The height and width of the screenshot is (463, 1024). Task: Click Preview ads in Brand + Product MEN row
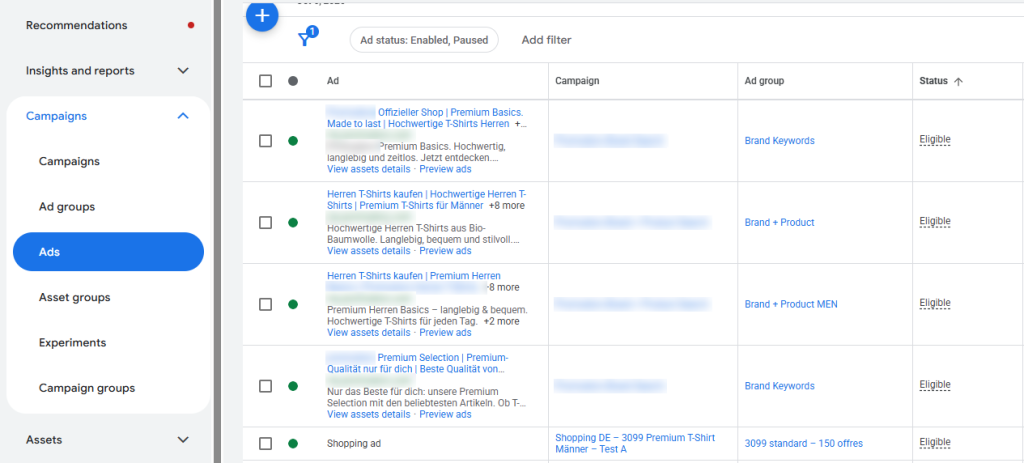click(445, 332)
